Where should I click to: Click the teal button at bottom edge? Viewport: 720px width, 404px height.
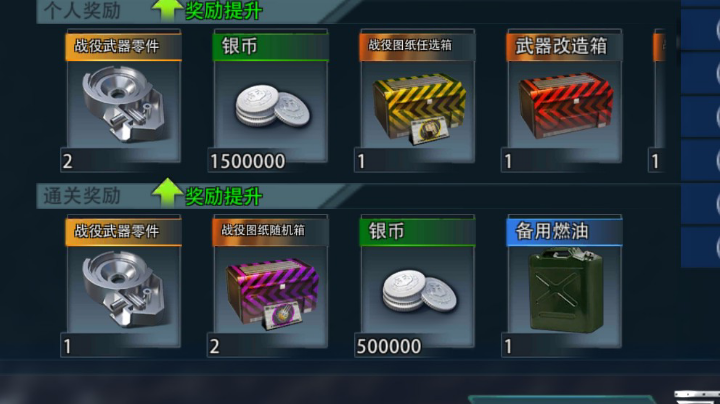[x=561, y=399]
